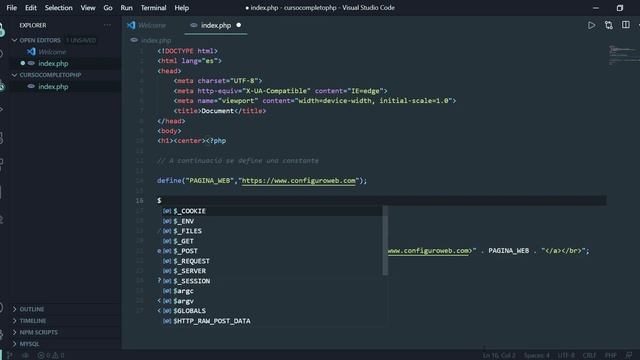Switch to the Welcome tab
The width and height of the screenshot is (640, 360).
[152, 25]
